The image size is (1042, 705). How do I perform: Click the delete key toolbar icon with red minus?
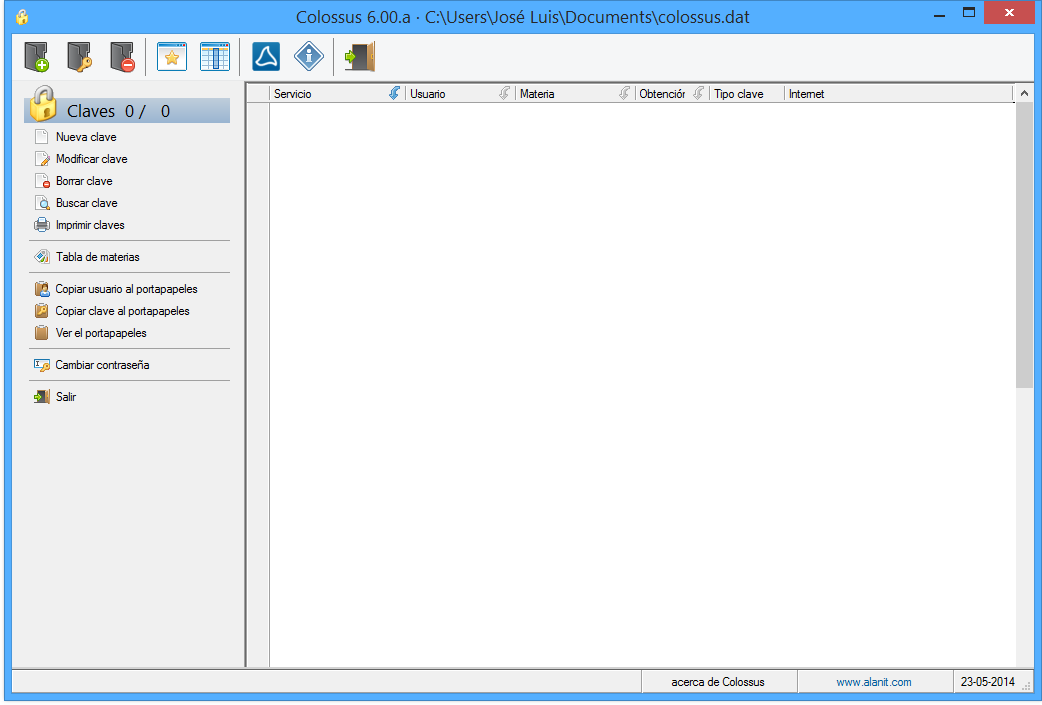click(x=122, y=57)
